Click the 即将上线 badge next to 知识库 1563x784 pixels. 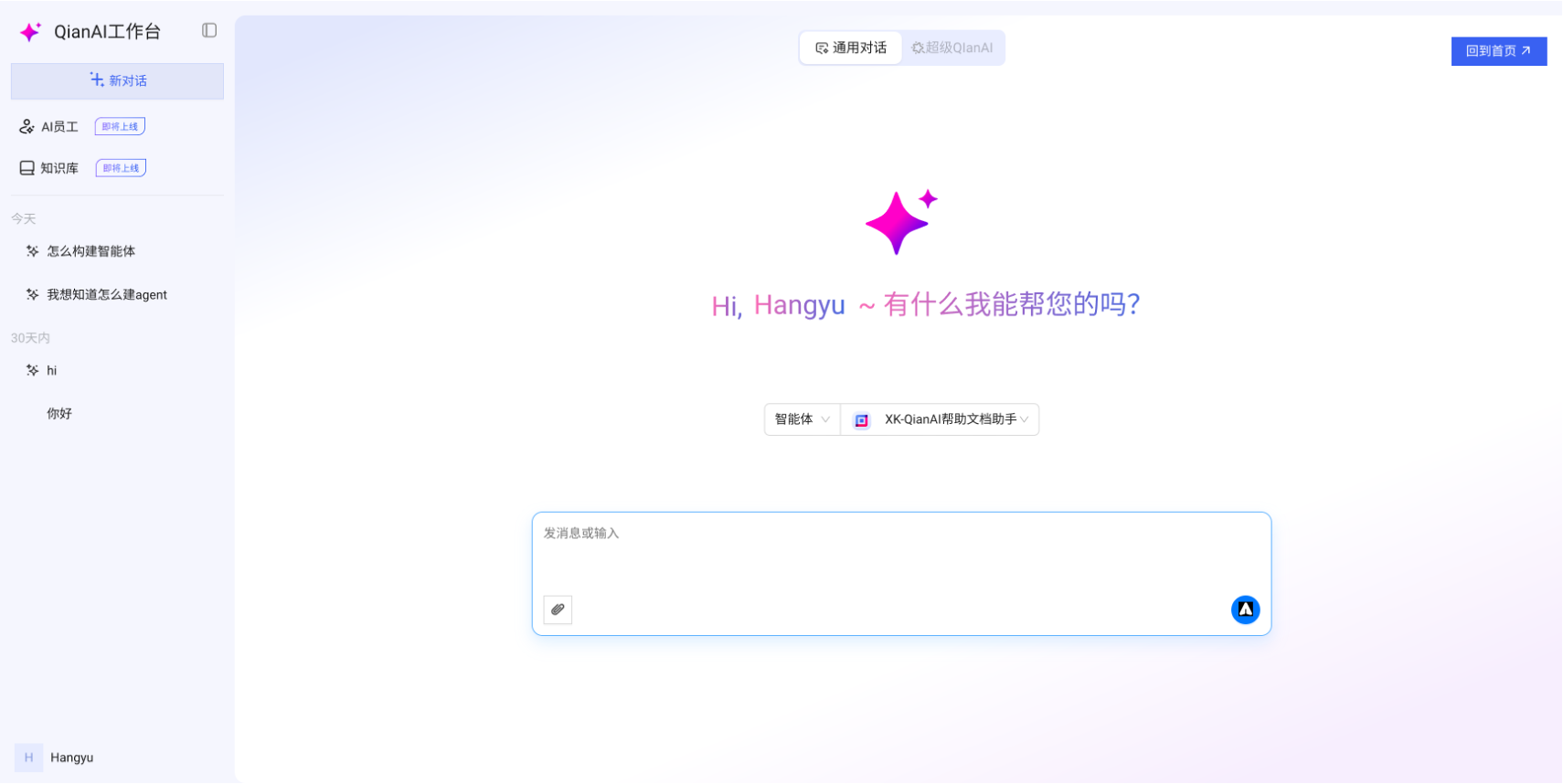(121, 168)
